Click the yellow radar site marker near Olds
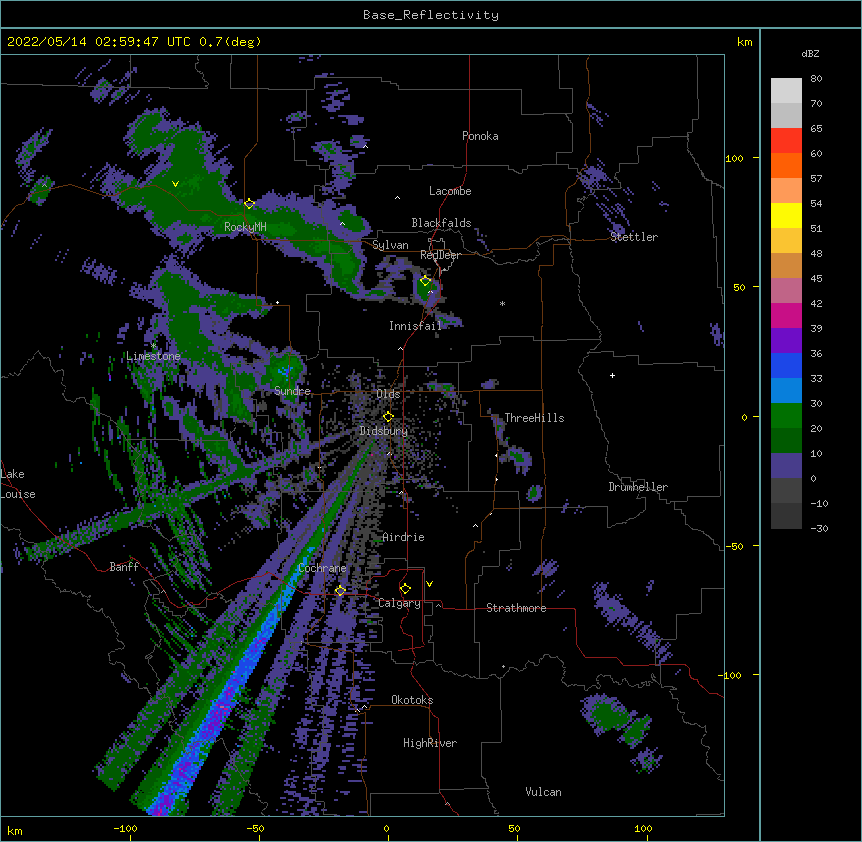The width and height of the screenshot is (862, 842). coord(388,416)
